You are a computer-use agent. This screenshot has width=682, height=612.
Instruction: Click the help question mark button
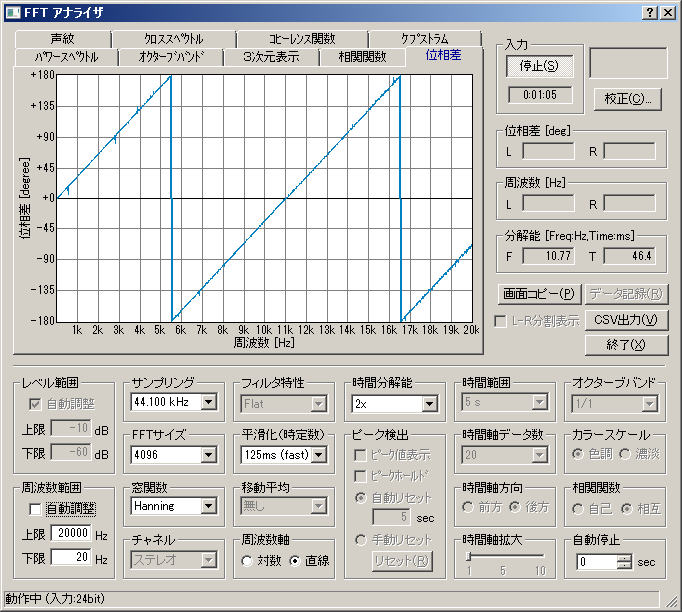(650, 13)
